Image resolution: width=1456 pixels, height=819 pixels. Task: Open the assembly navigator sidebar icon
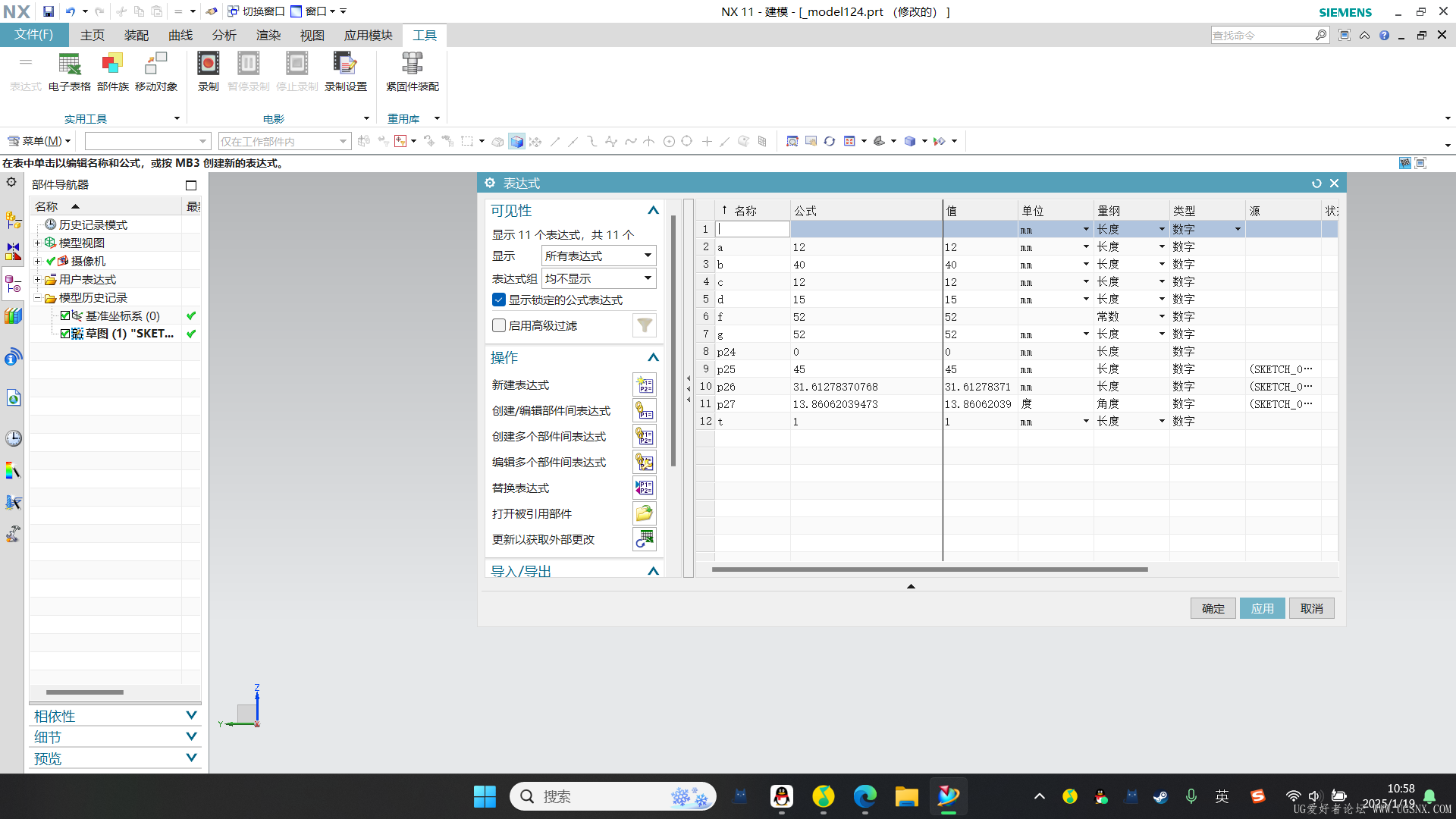(14, 220)
